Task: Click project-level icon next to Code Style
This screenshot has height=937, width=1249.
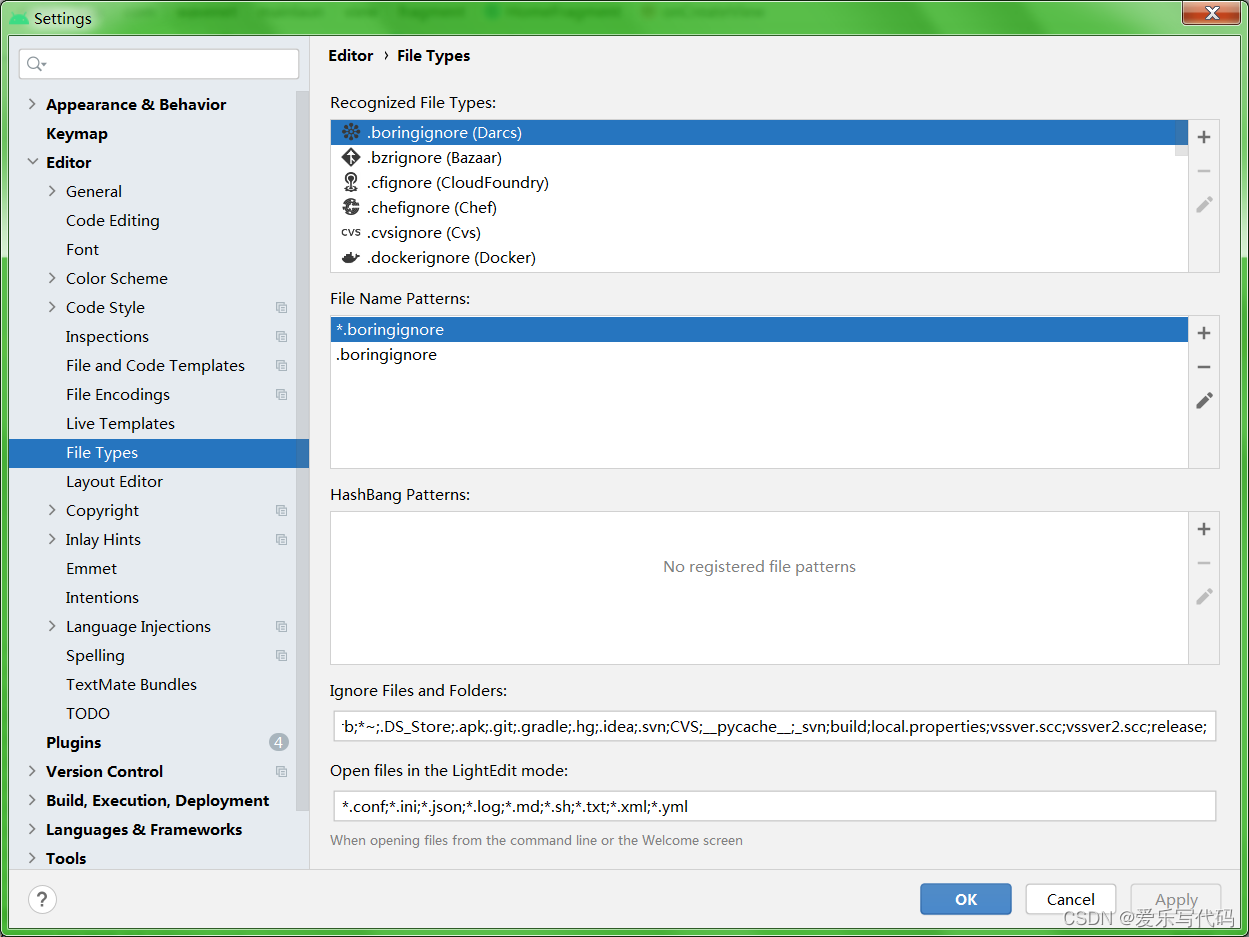Action: [x=281, y=308]
